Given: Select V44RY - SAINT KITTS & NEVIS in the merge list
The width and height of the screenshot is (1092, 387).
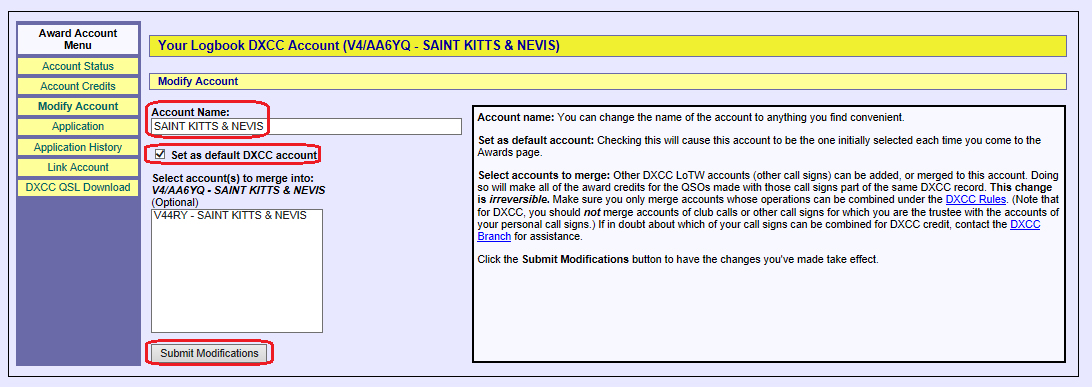Looking at the screenshot, I should tap(230, 216).
